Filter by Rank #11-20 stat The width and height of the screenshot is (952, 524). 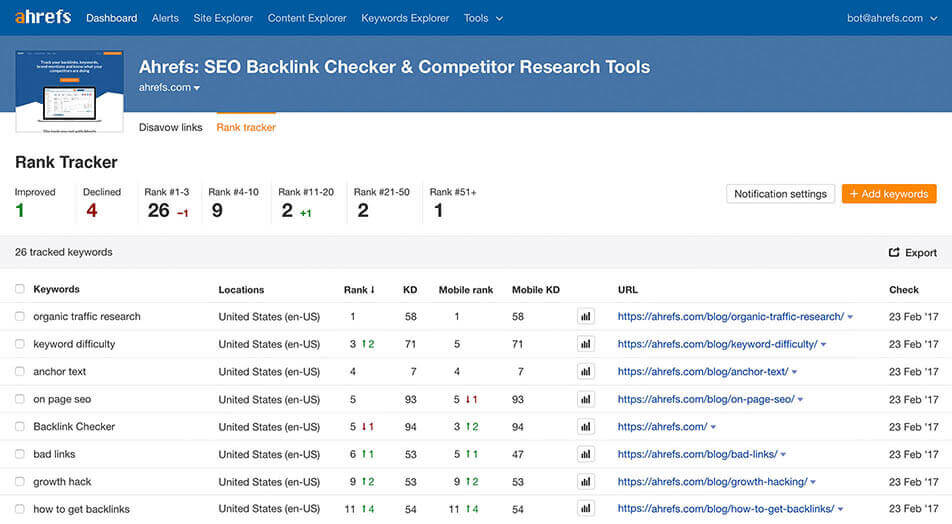[306, 203]
